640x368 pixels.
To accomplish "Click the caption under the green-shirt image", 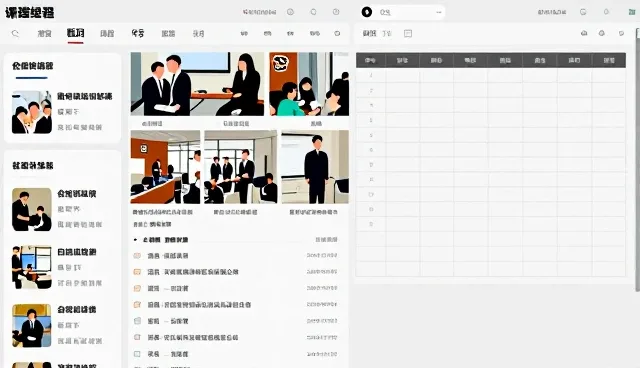I will pos(316,123).
